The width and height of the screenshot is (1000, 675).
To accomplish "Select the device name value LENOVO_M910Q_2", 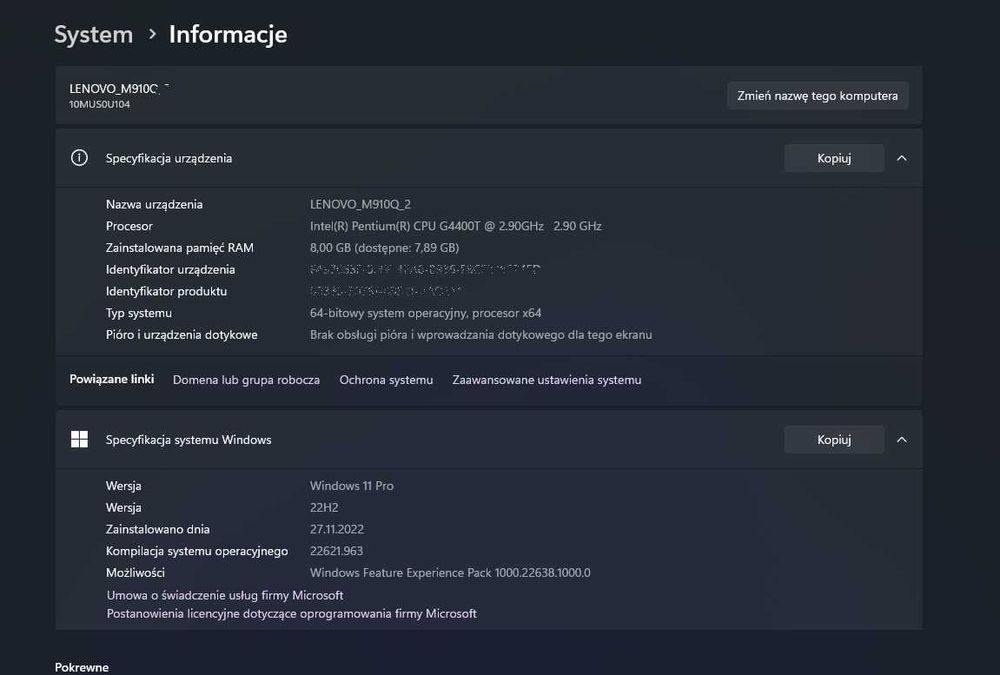I will [x=360, y=204].
